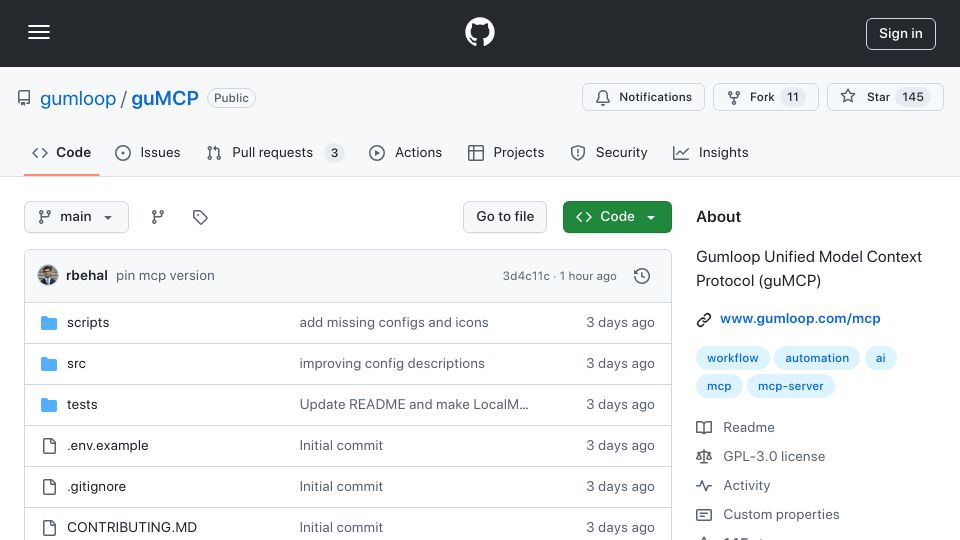Click the Star count 145
This screenshot has height=540, width=960.
pyautogui.click(x=913, y=97)
